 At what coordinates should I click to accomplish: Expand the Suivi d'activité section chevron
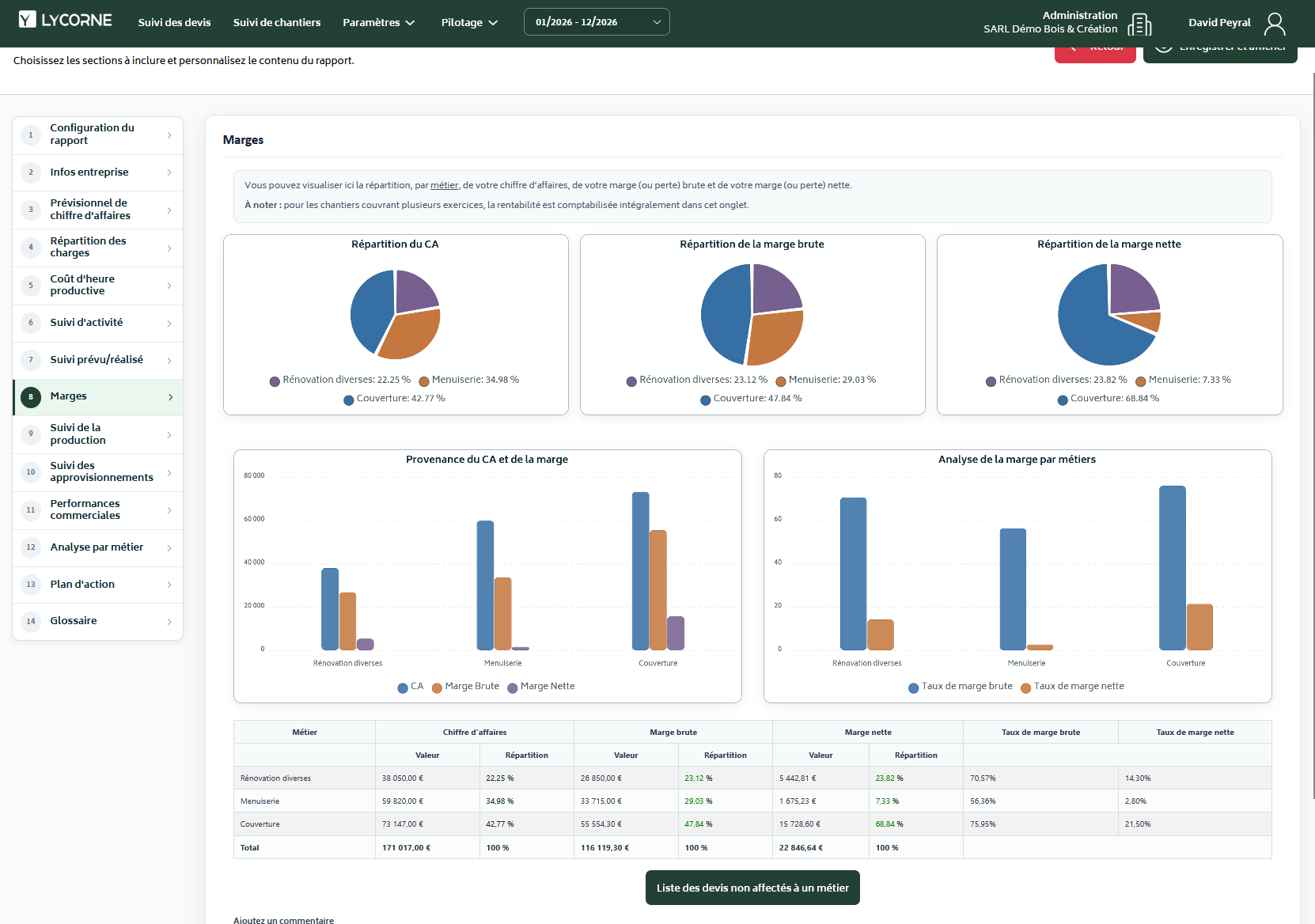pyautogui.click(x=169, y=323)
